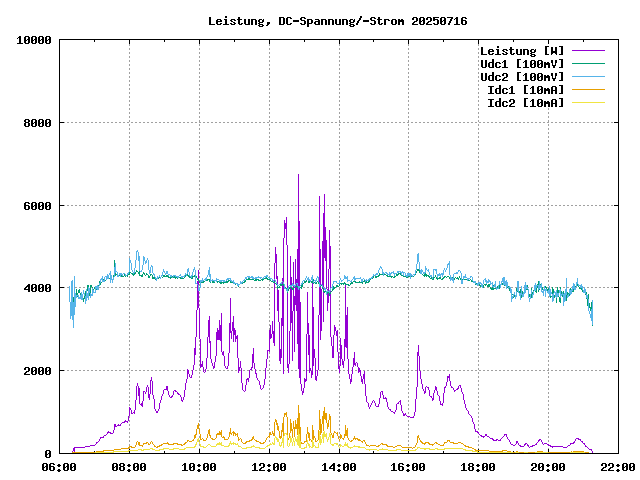Click the 06:00 time label on the x-axis
Viewport: 640px width, 480px height.
coord(60,466)
